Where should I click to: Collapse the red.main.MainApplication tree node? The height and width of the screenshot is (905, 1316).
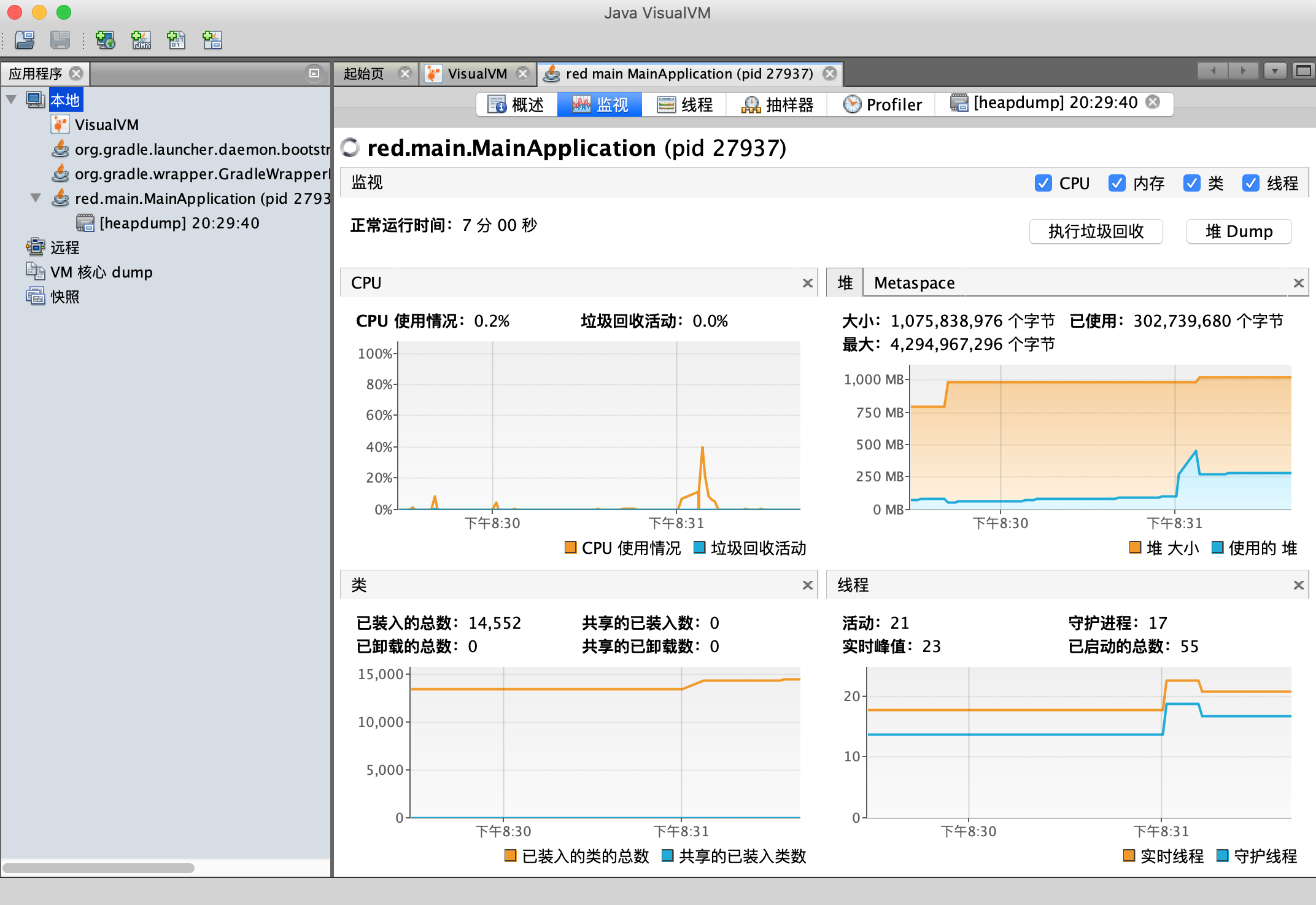click(36, 198)
